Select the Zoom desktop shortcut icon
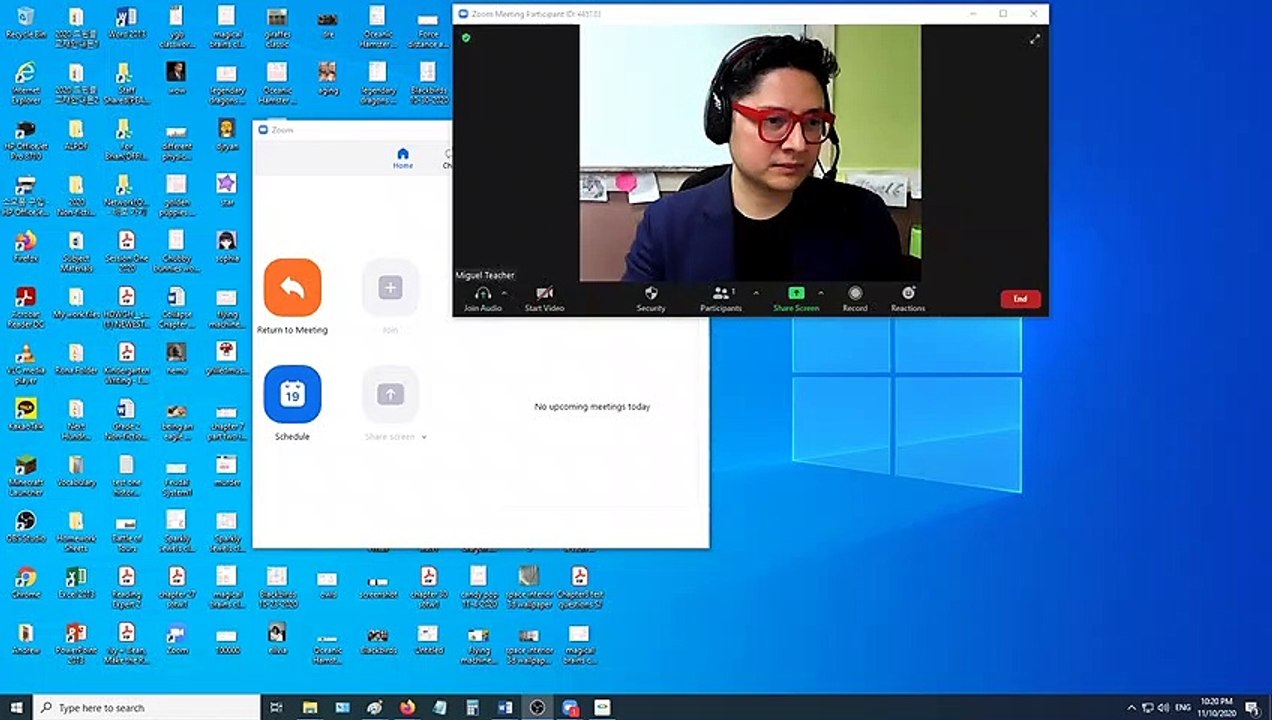 [x=177, y=638]
